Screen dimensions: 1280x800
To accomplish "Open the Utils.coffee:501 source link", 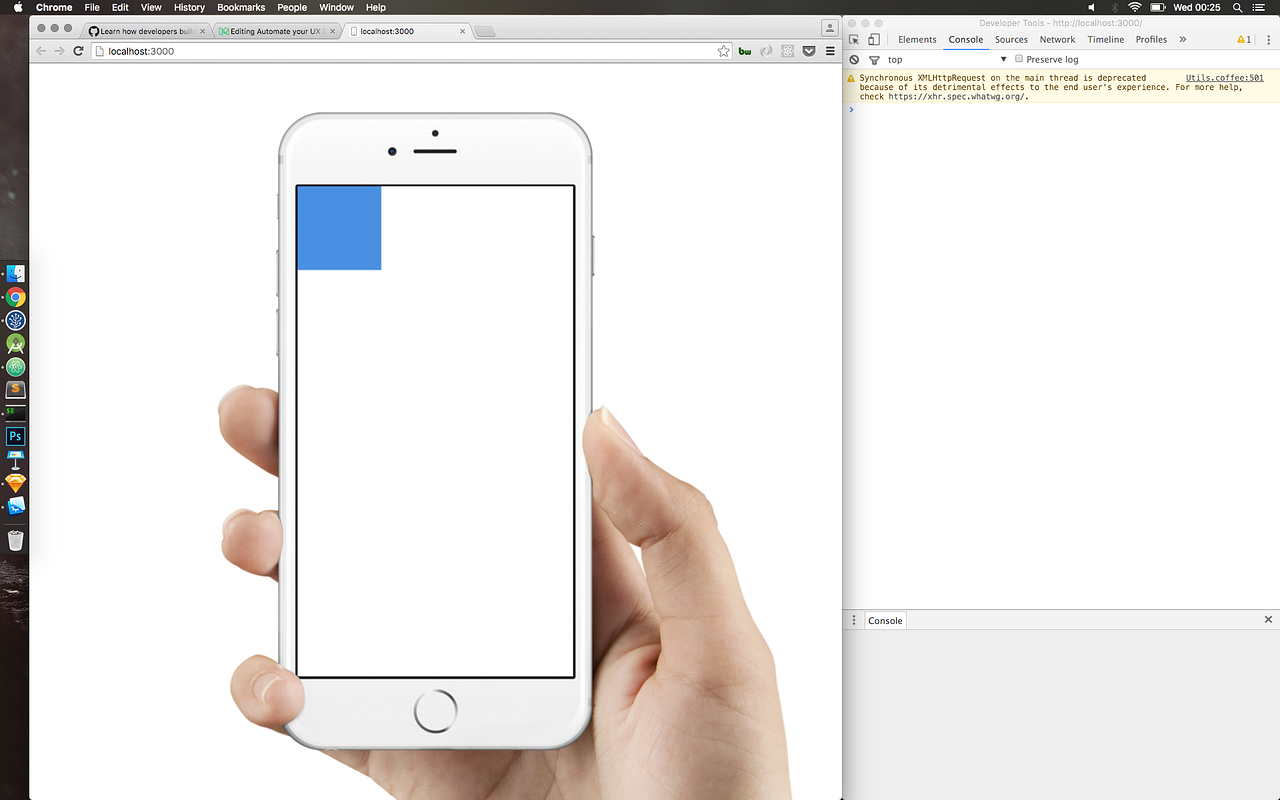I will pos(1224,77).
